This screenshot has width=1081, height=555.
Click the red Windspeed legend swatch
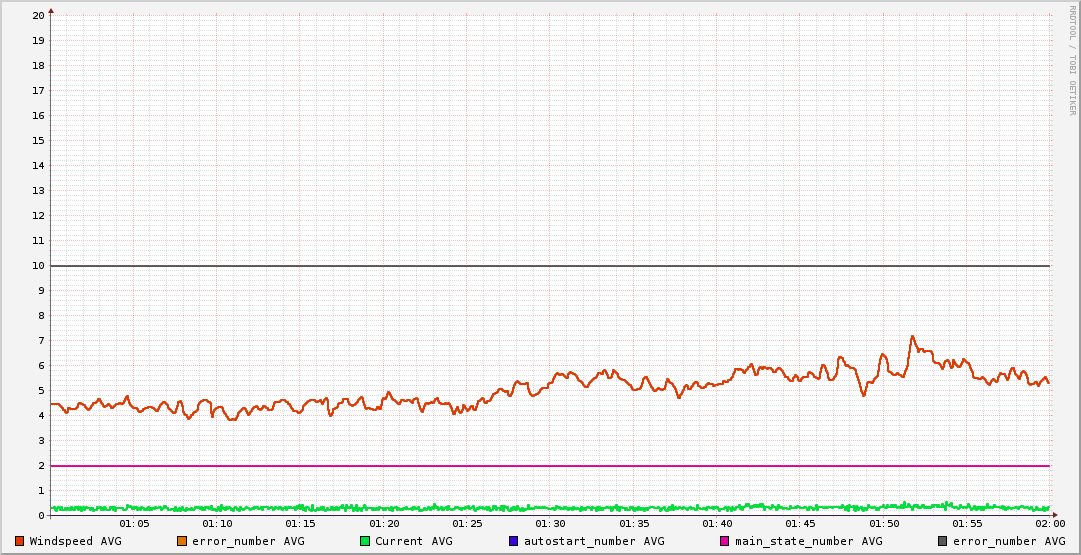pos(20,541)
